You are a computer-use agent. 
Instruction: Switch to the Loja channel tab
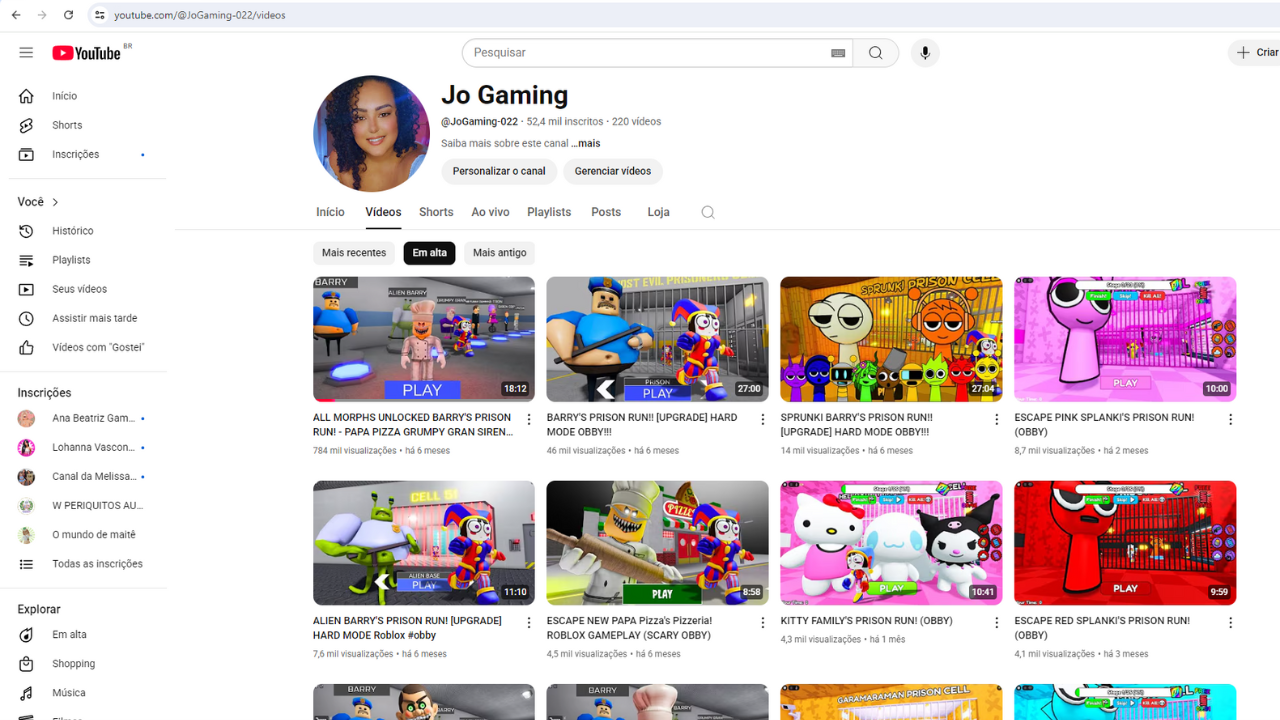(x=658, y=212)
